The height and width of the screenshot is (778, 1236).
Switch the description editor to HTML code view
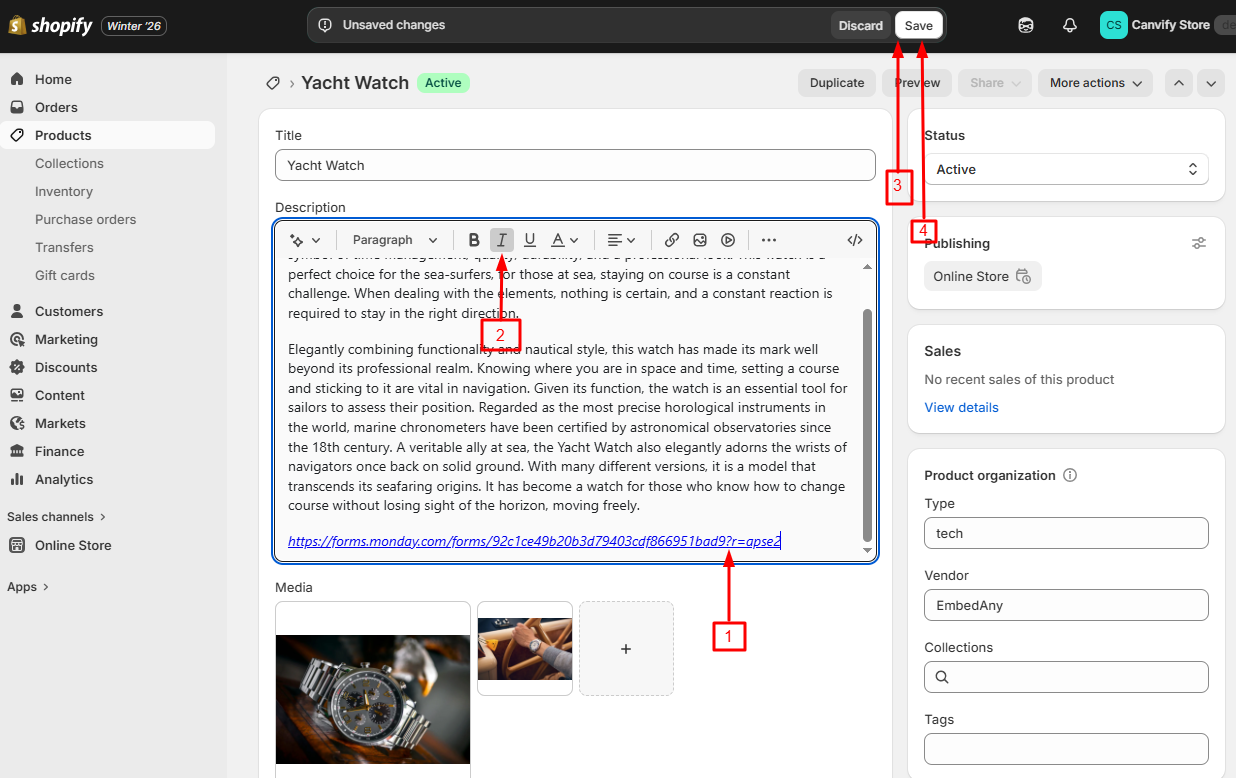pyautogui.click(x=855, y=239)
